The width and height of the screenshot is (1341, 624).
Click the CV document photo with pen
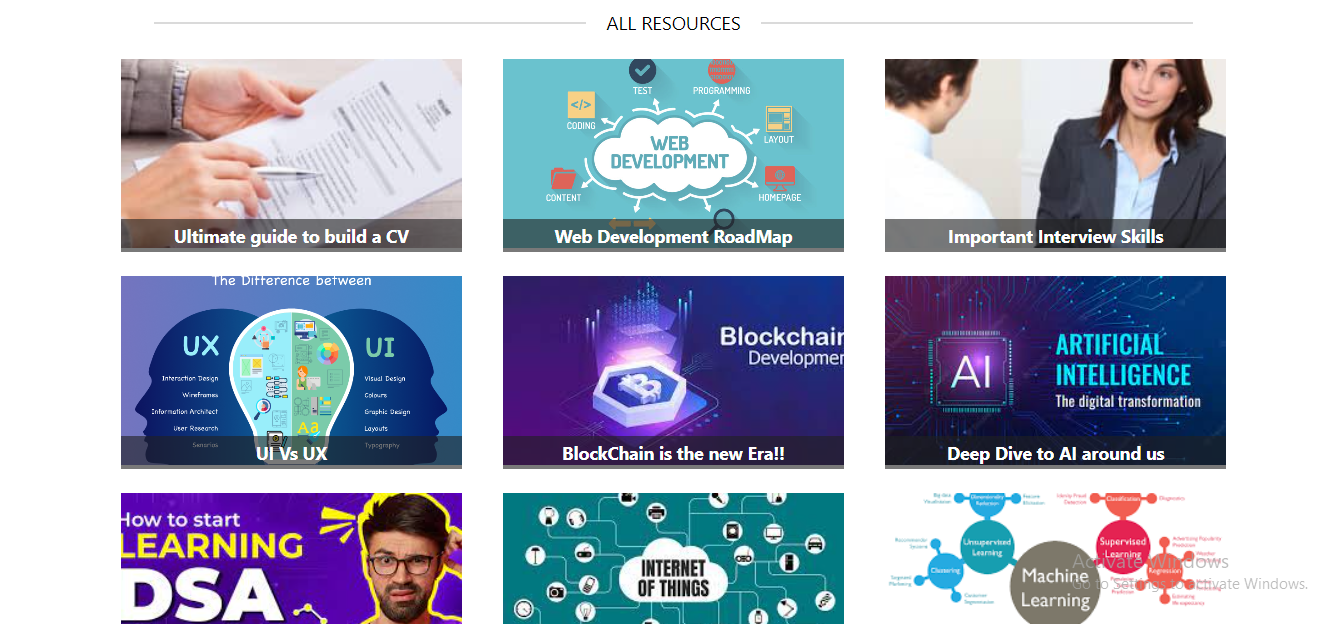tap(291, 139)
